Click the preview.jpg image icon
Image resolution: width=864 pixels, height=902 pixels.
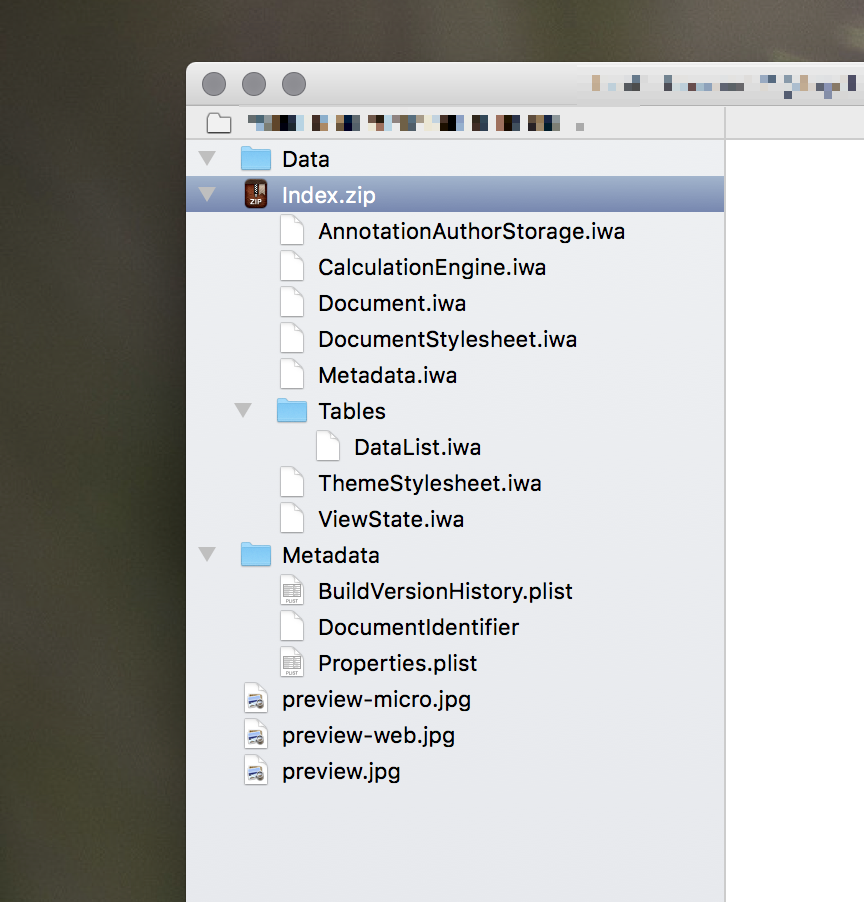[256, 770]
